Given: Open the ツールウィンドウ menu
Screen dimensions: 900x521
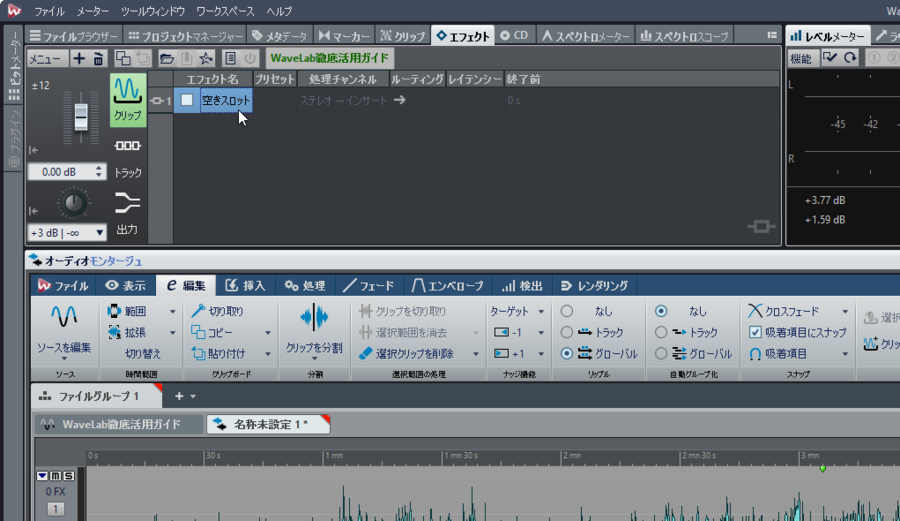Looking at the screenshot, I should (x=153, y=11).
